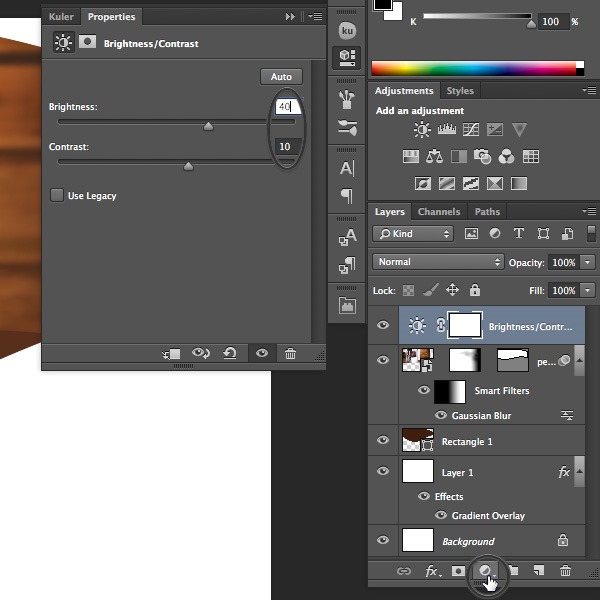Screen dimensions: 600x600
Task: Reset adjustment defaults in Properties panel
Action: 230,353
